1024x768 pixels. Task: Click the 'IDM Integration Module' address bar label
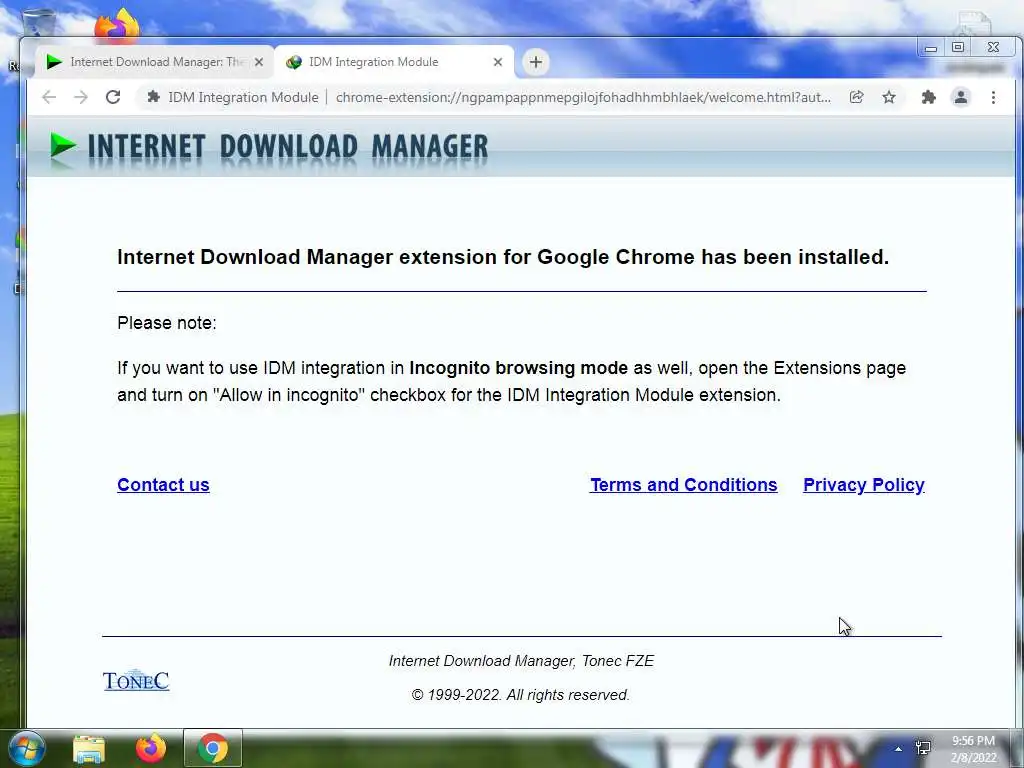(x=243, y=97)
